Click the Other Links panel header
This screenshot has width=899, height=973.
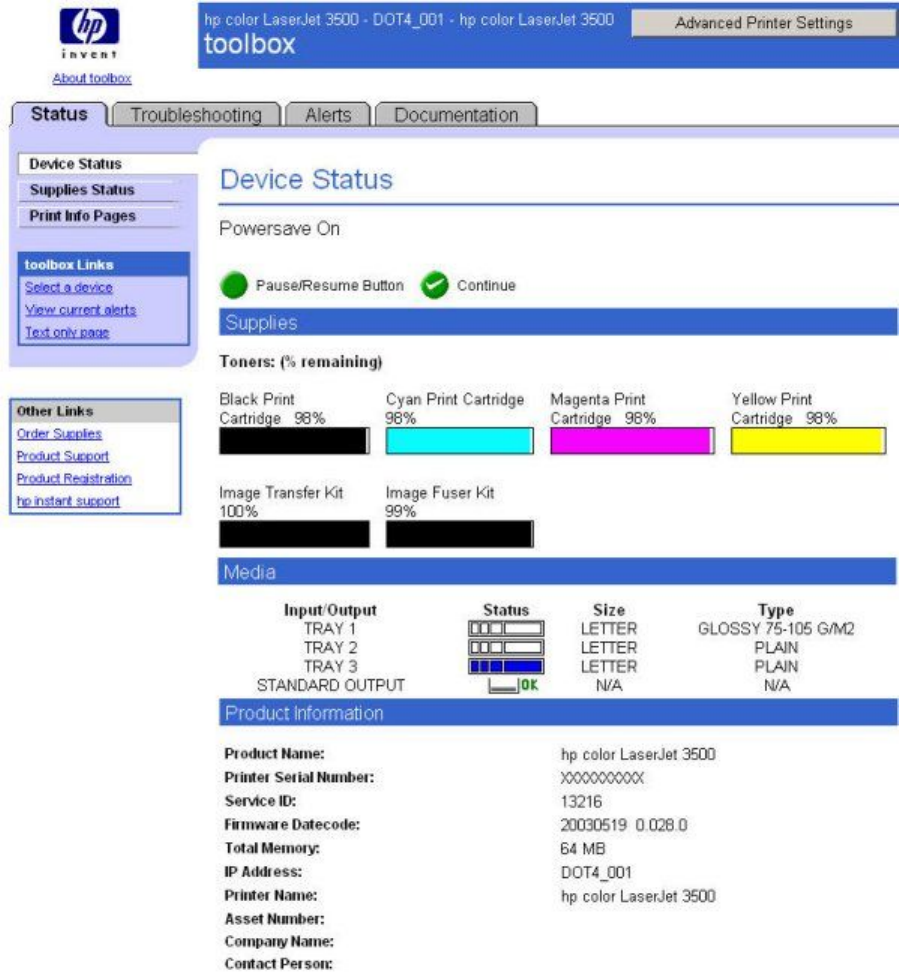[x=96, y=411]
